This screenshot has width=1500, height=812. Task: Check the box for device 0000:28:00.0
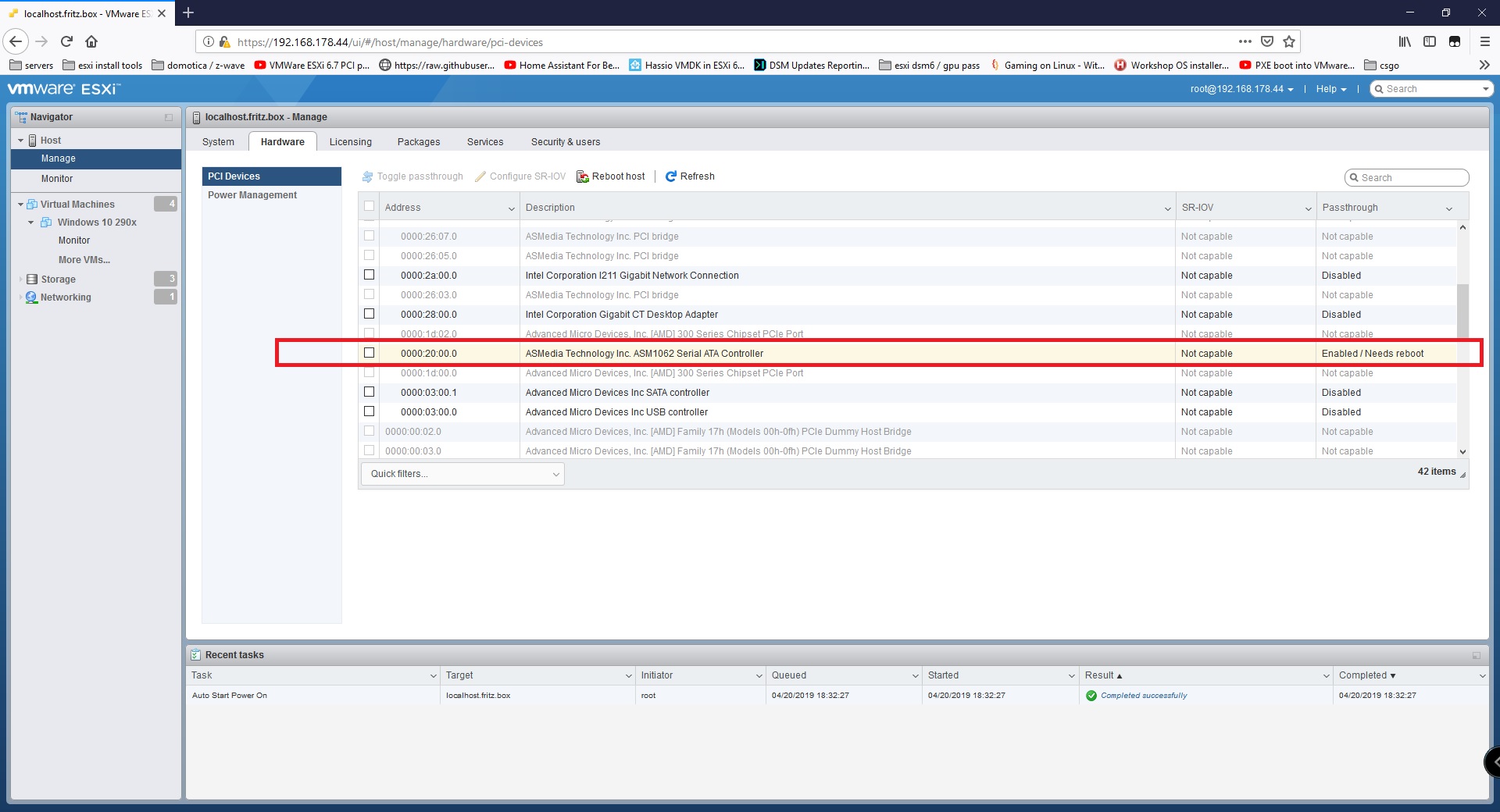pos(369,314)
